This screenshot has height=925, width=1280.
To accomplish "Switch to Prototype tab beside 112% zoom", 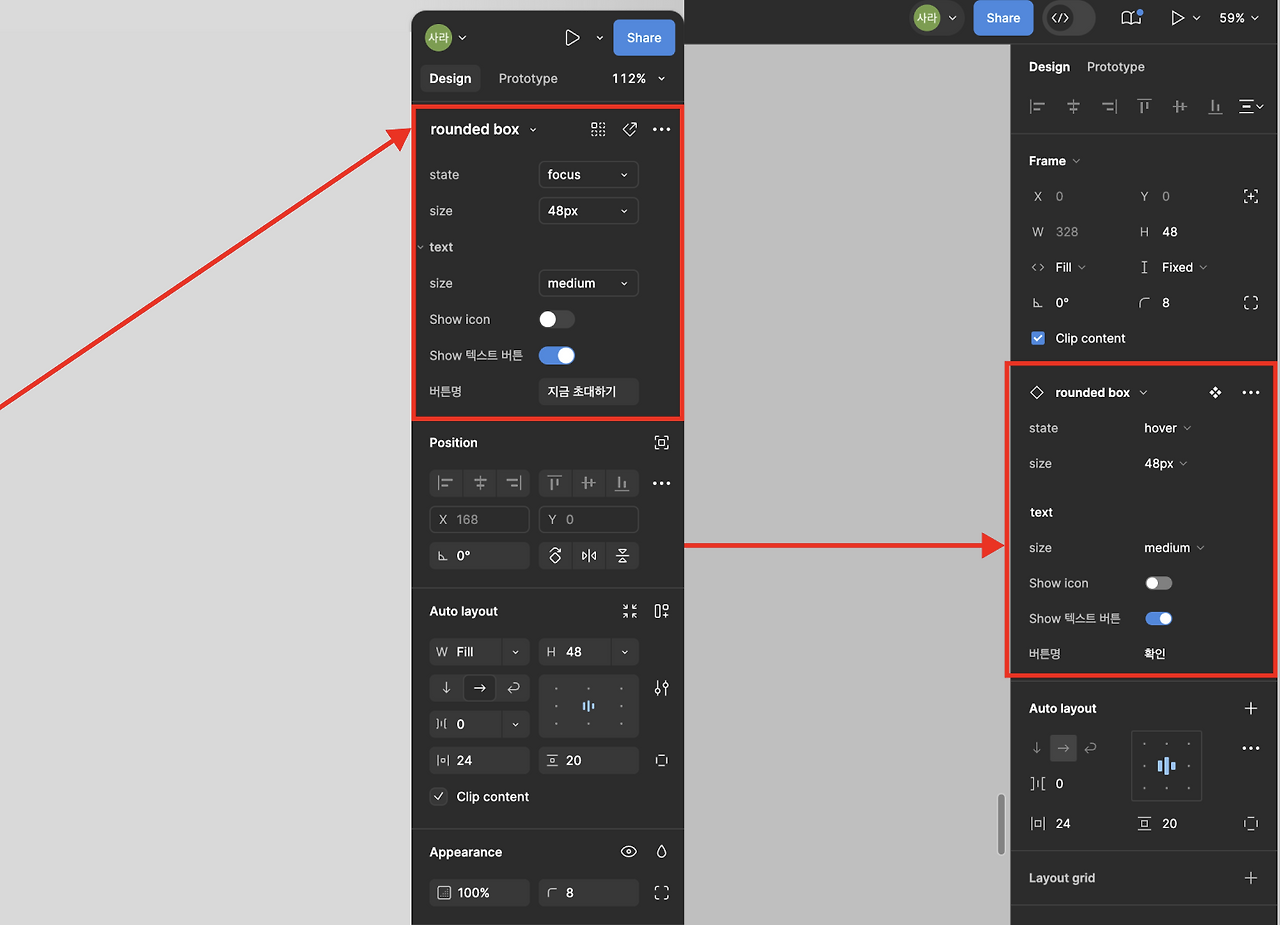I will coord(528,79).
